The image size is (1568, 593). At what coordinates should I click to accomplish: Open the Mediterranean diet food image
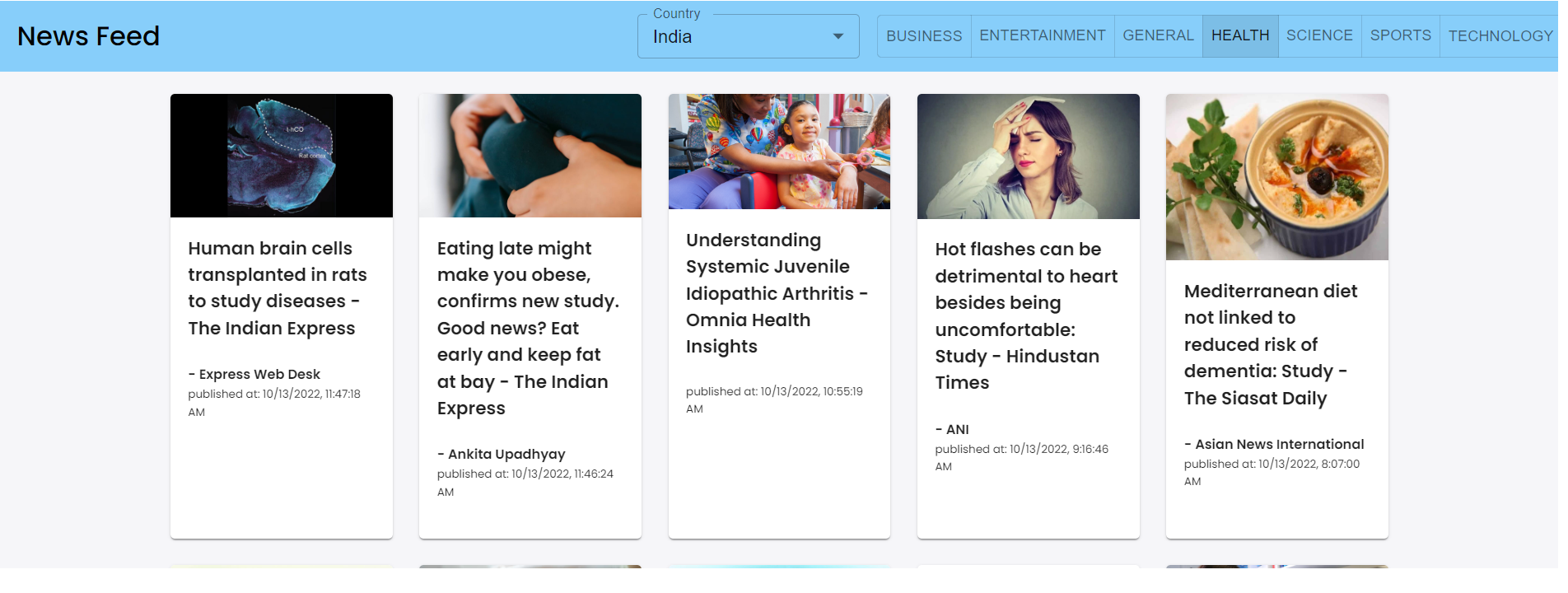tap(1276, 177)
